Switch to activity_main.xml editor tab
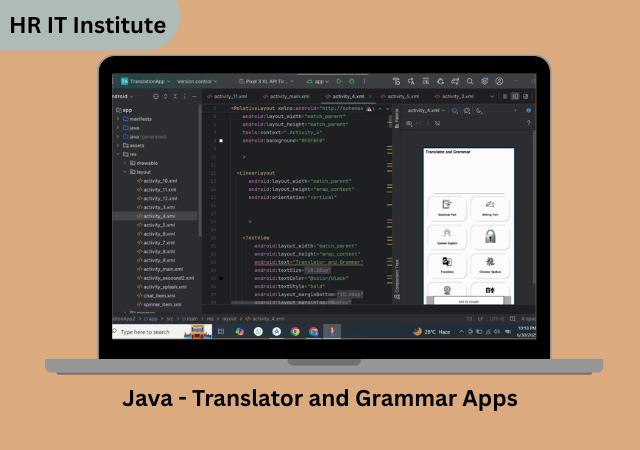This screenshot has height=450, width=640. click(x=286, y=96)
